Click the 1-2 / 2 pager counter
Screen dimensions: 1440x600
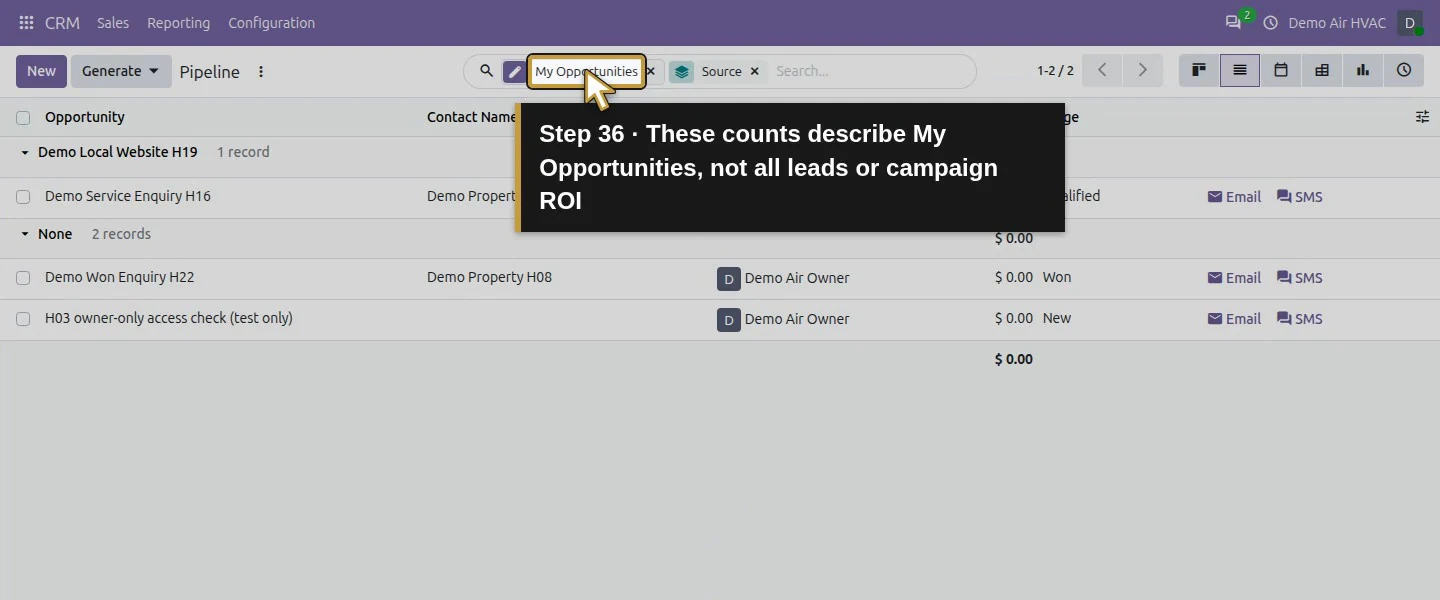(x=1055, y=71)
